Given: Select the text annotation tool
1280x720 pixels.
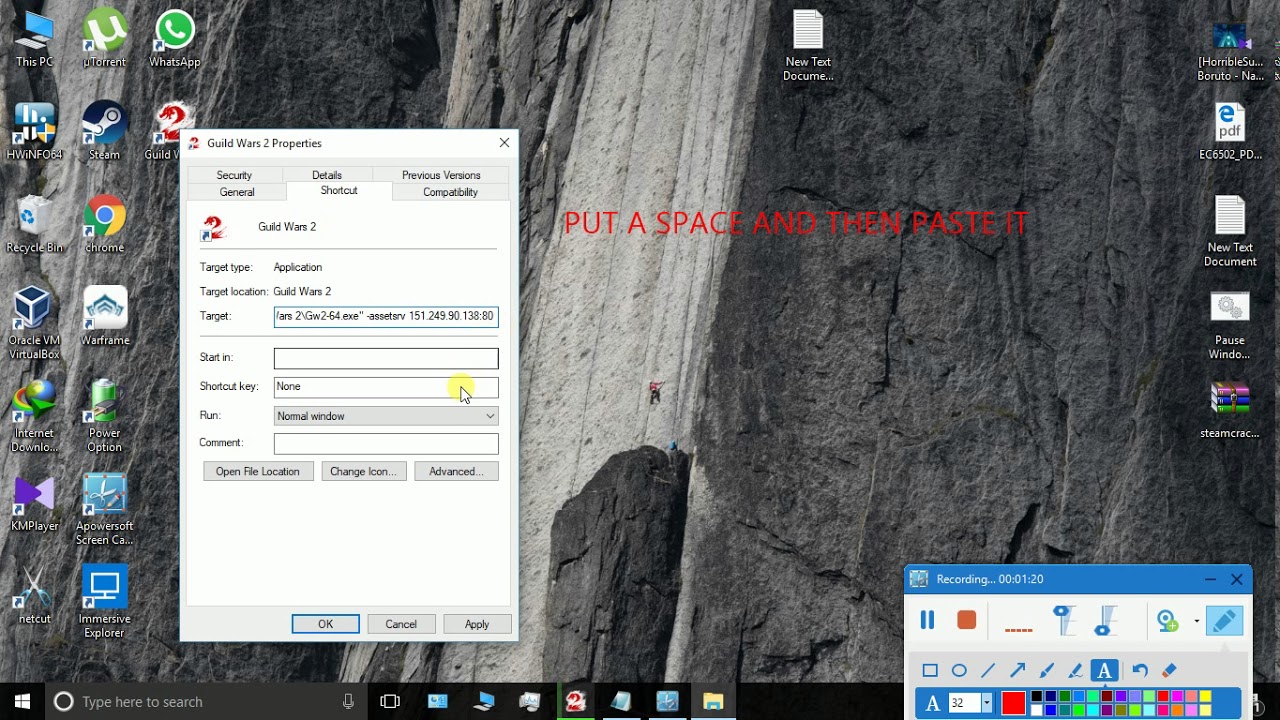Looking at the screenshot, I should click(x=1104, y=670).
